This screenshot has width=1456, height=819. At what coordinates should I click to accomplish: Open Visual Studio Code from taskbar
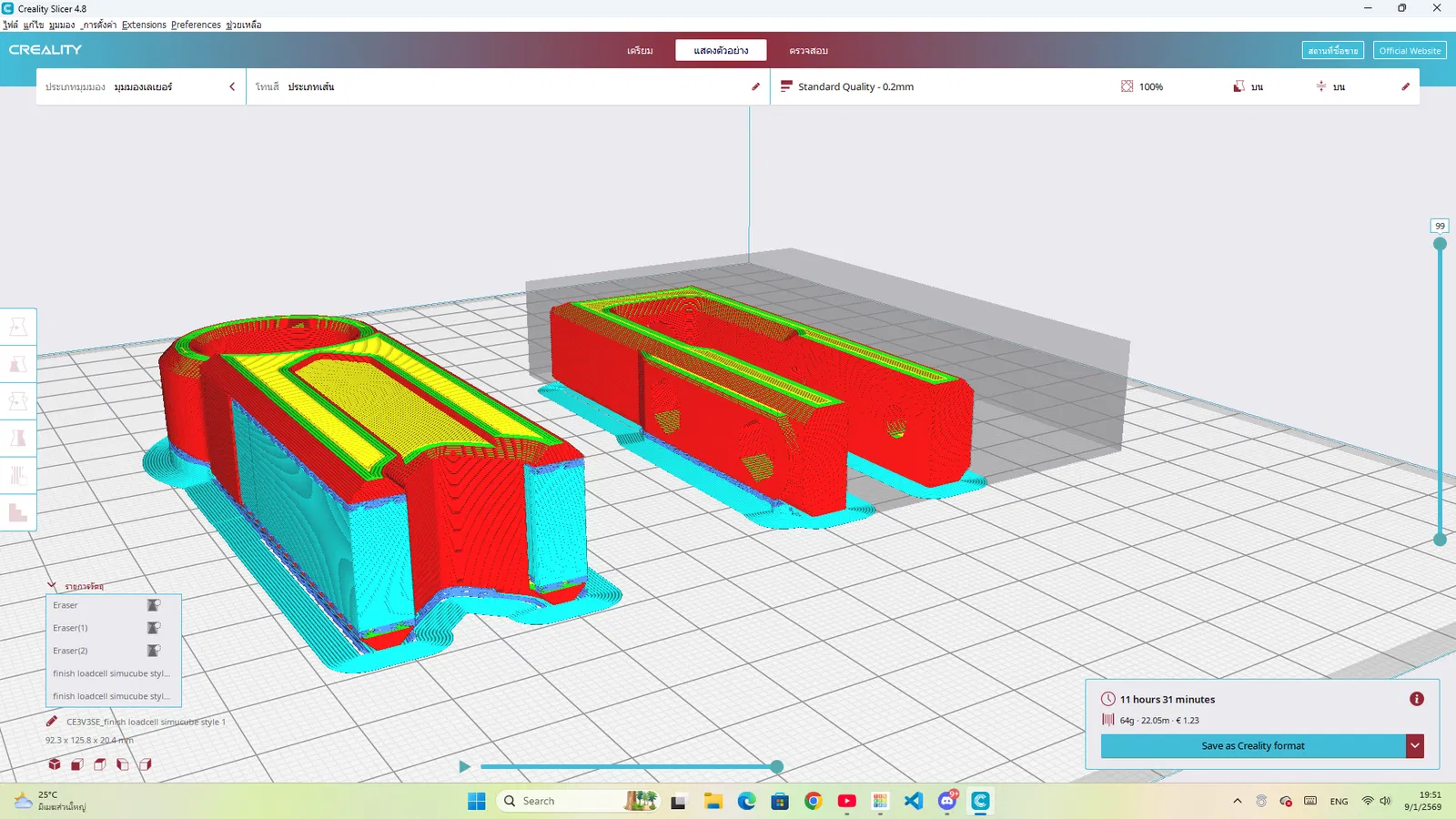click(914, 801)
